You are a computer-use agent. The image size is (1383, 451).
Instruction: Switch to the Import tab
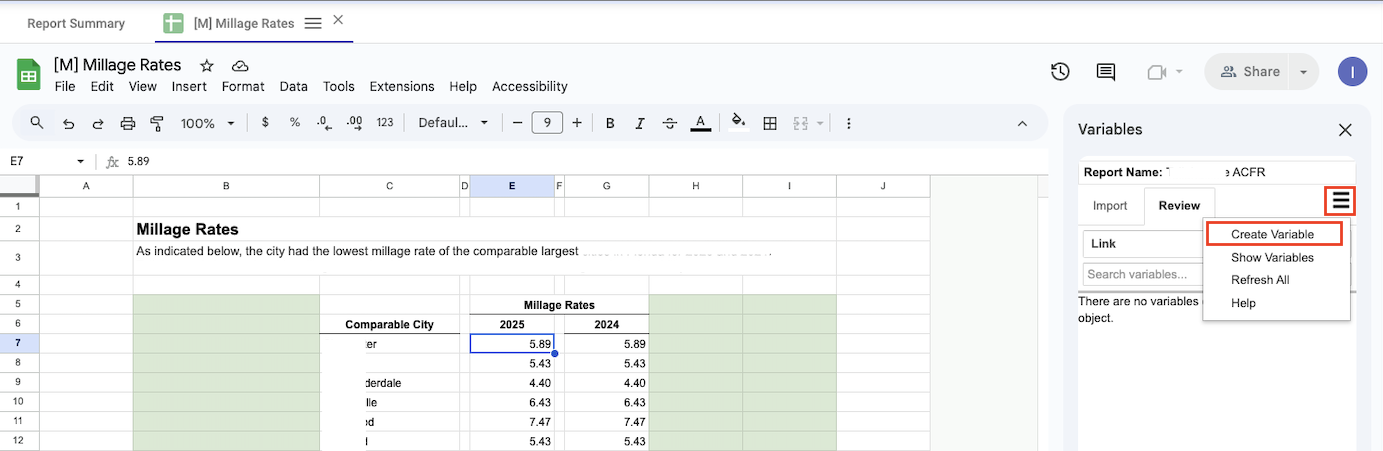(1110, 205)
